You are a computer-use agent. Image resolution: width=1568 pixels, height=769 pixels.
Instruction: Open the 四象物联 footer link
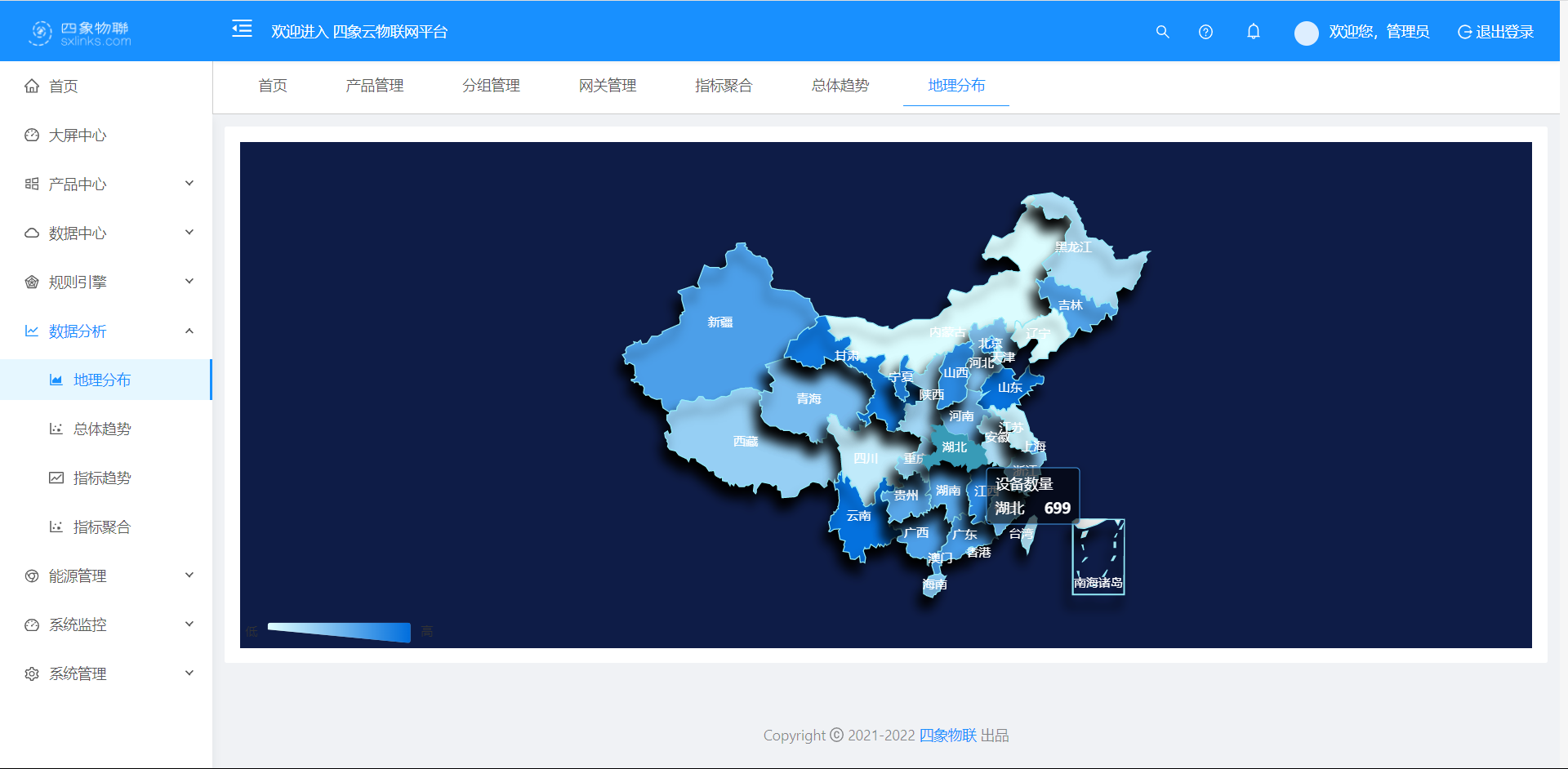947,736
